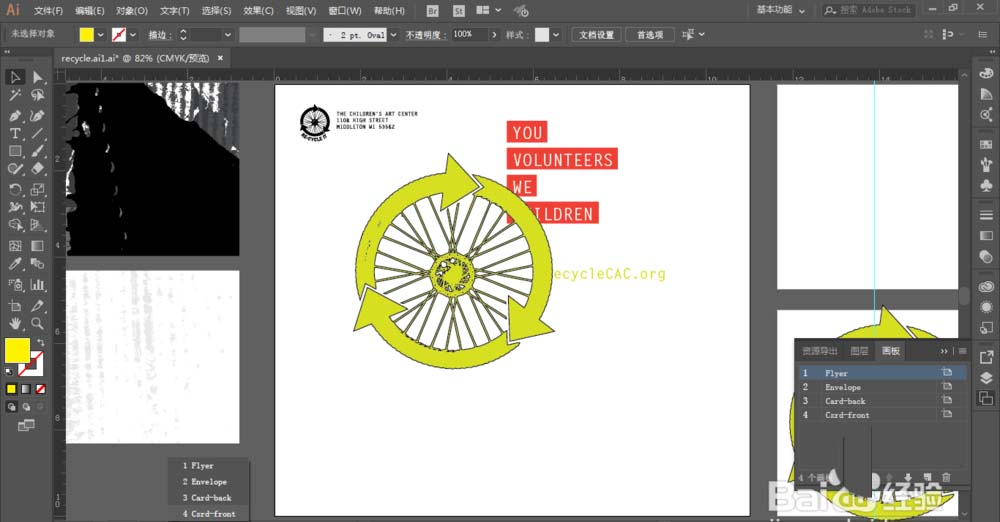Open the 2 pt. Oval brush dropdown
Image resolution: width=1000 pixels, height=522 pixels.
[x=391, y=34]
